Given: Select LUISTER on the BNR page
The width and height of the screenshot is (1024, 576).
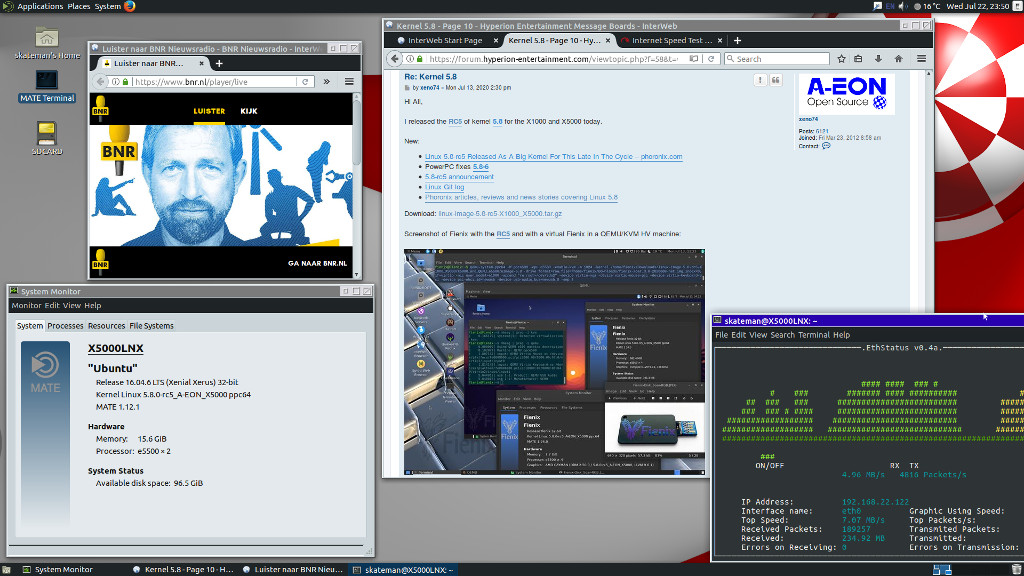Looking at the screenshot, I should pos(209,111).
